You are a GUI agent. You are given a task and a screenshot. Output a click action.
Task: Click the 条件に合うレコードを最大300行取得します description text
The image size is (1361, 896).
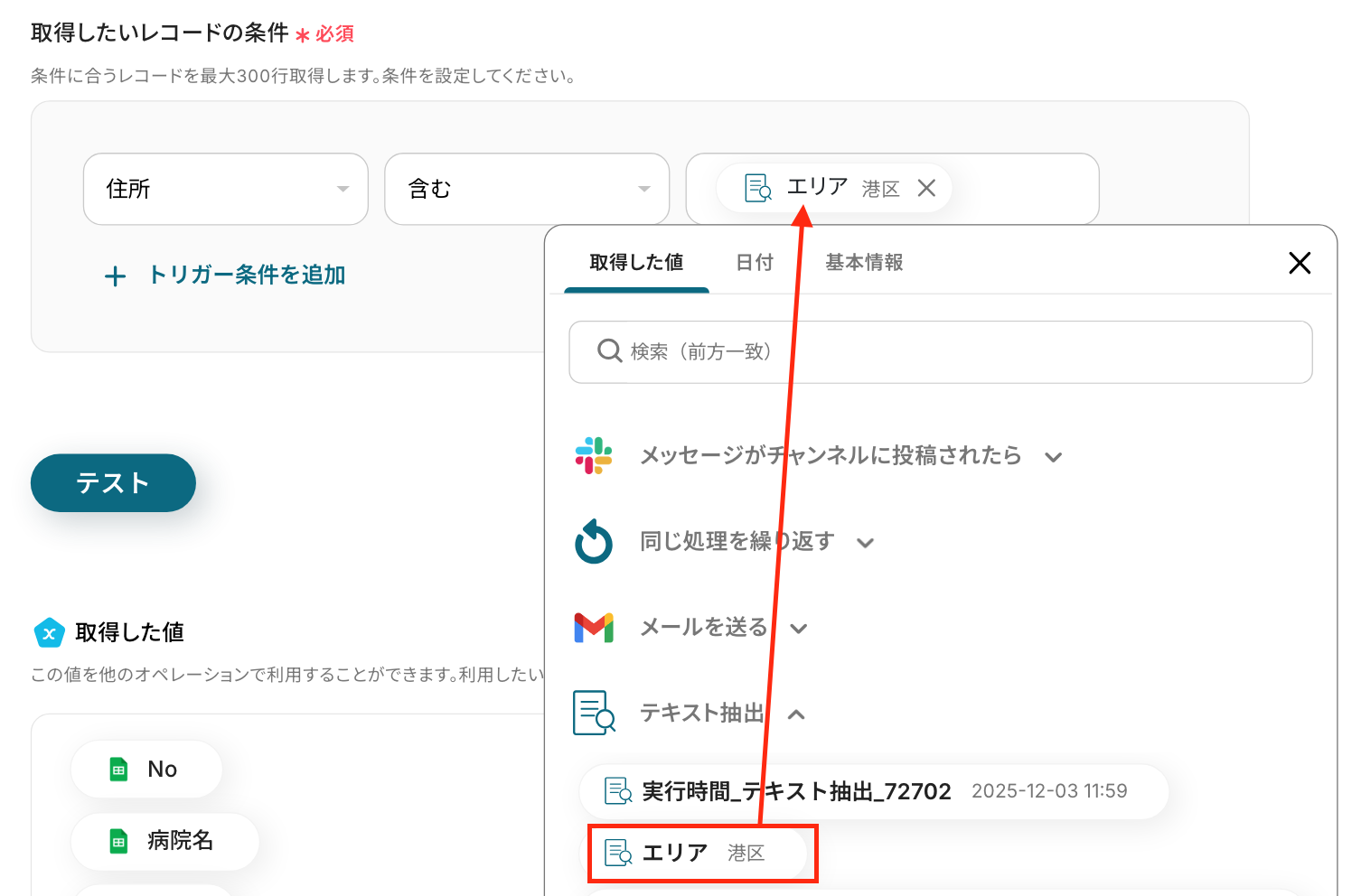(x=304, y=76)
